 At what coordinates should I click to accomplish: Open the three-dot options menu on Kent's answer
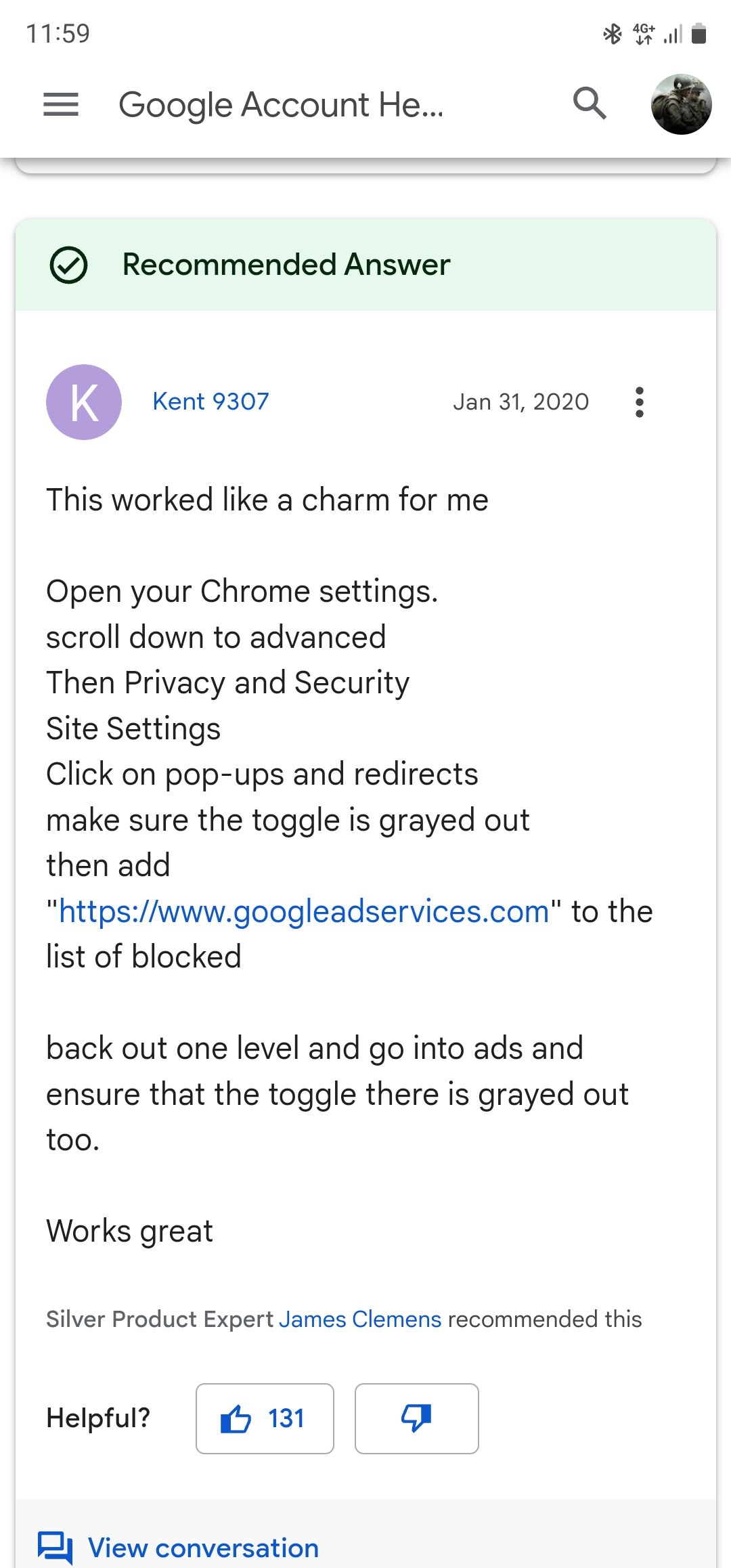pyautogui.click(x=639, y=402)
